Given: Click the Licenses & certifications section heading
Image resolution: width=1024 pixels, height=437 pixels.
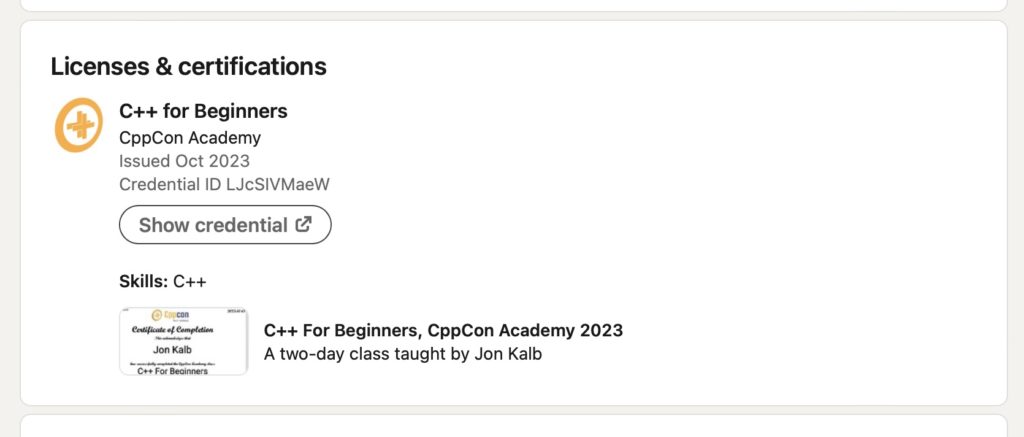Looking at the screenshot, I should (x=188, y=67).
